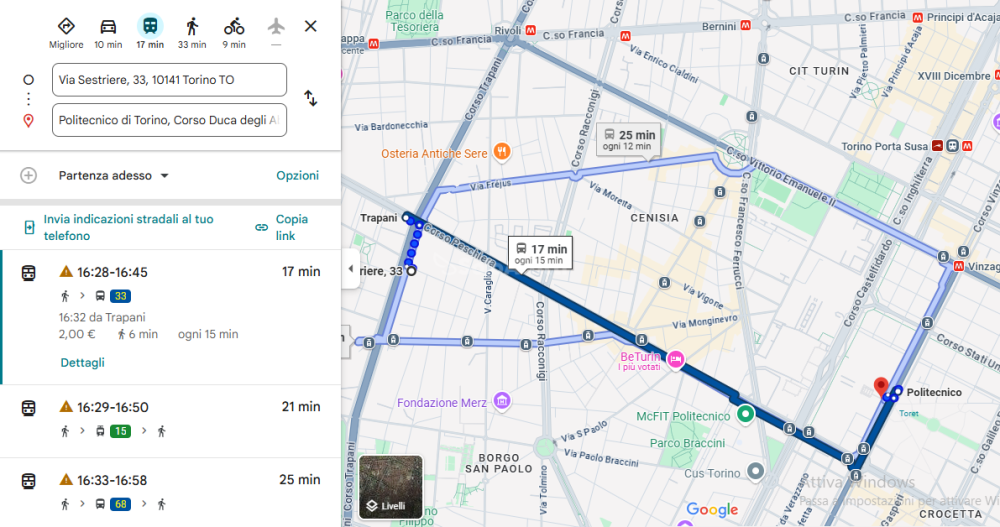Click the Parco della Tesoriera label
The image size is (1000, 527).
(415, 20)
